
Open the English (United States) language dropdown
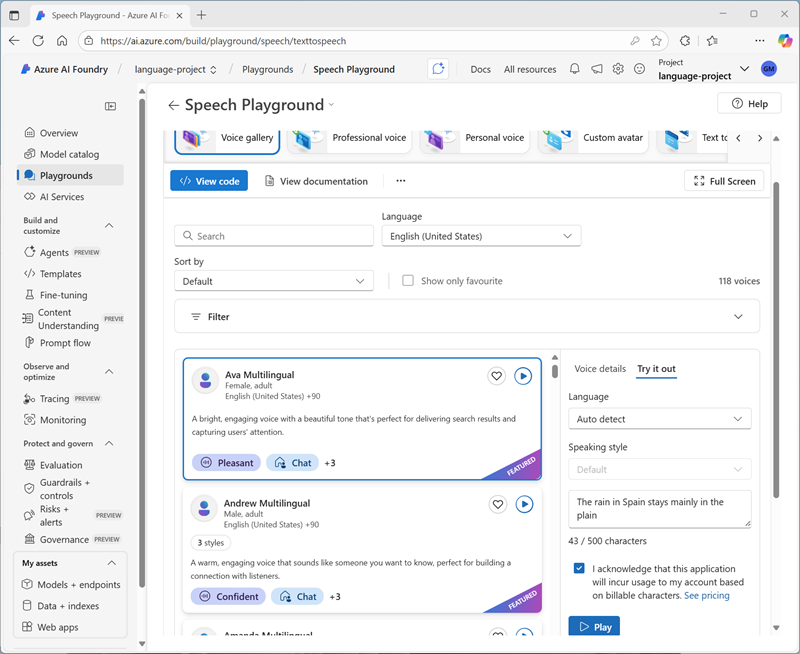click(x=481, y=236)
